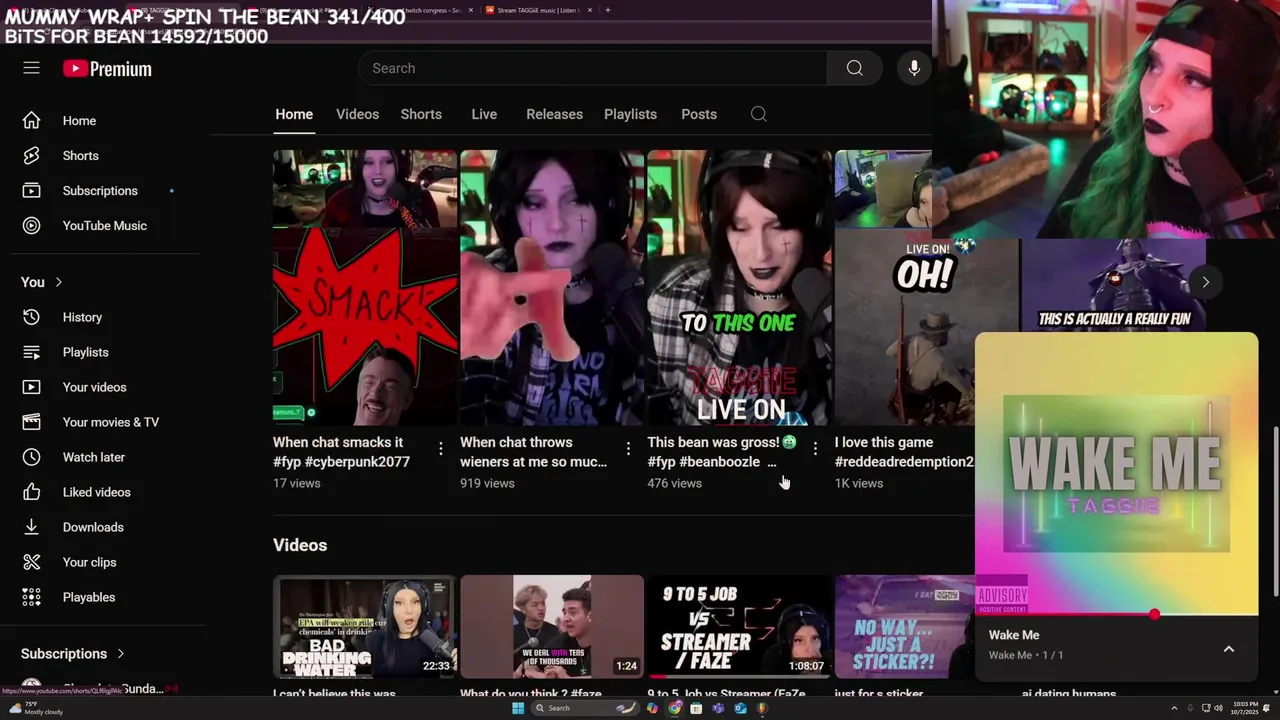Image resolution: width=1280 pixels, height=720 pixels.
Task: Expand the You section chevron
Action: (x=58, y=282)
